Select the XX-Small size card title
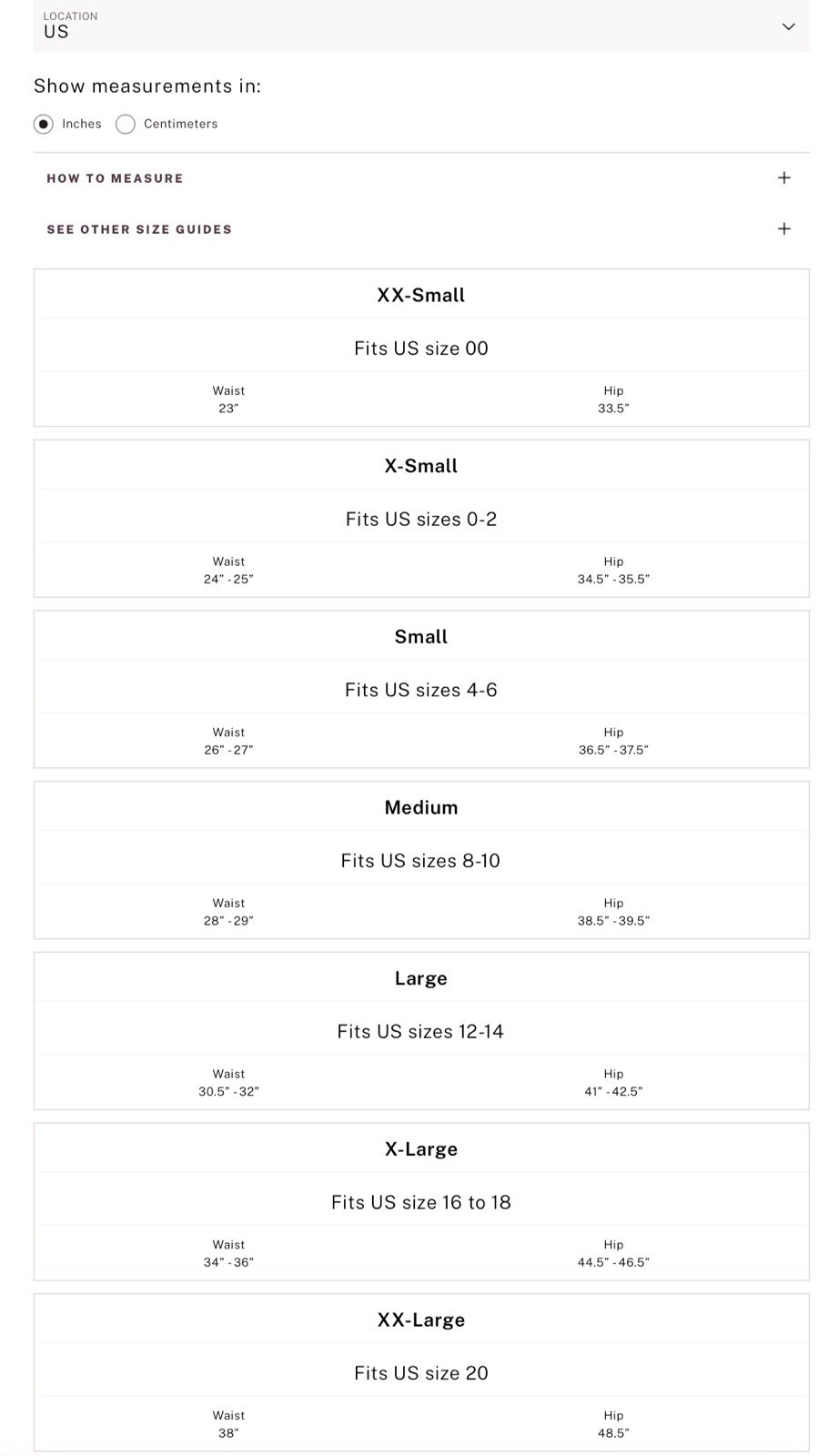 pos(421,295)
